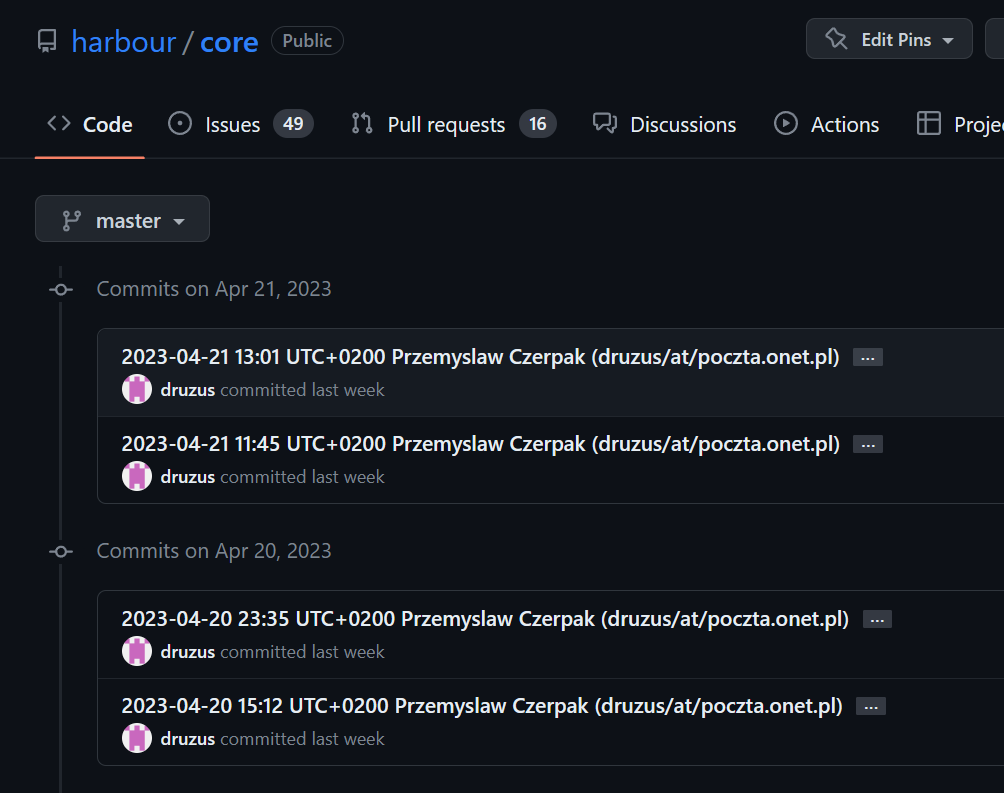Screen dimensions: 1004x793
Task: Open the master branch dropdown
Action: click(x=122, y=220)
